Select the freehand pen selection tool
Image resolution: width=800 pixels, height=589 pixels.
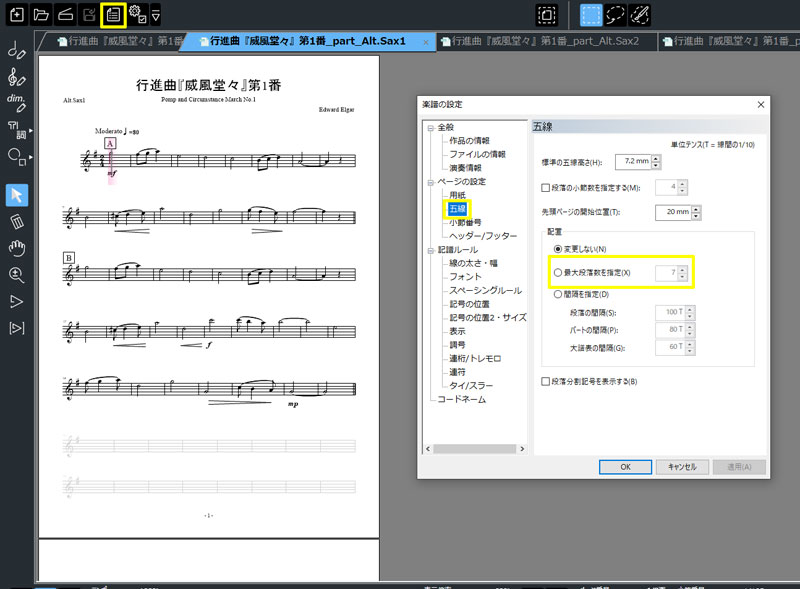(639, 15)
